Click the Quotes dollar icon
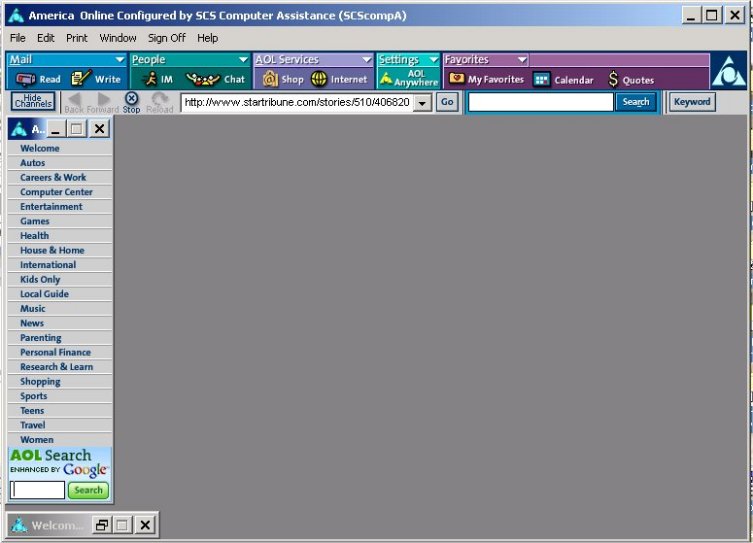753x543 pixels. tap(613, 80)
